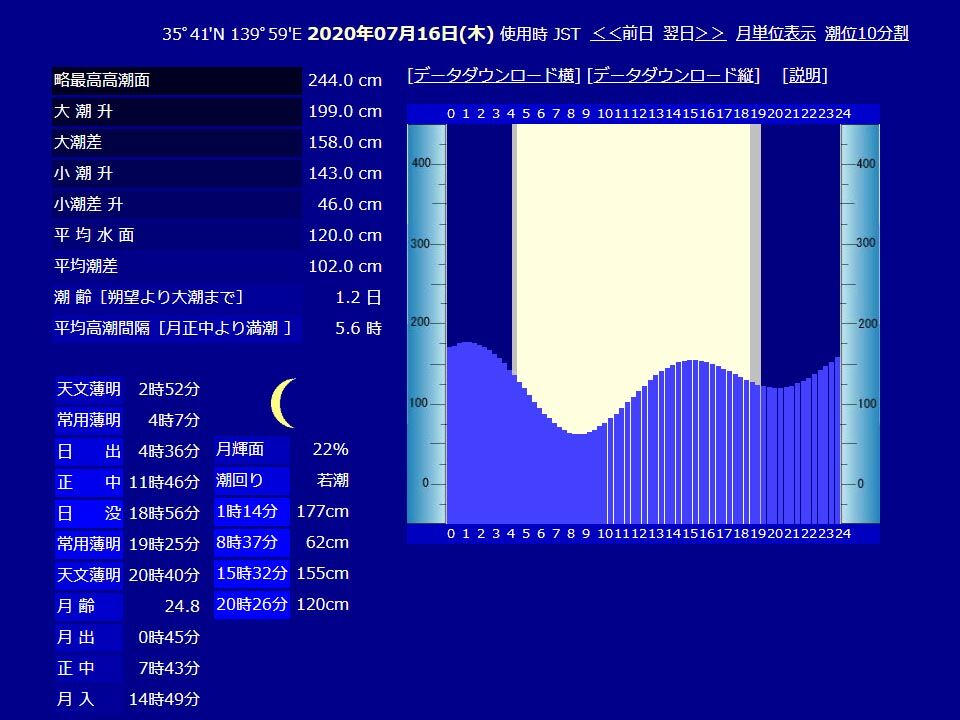This screenshot has height=720, width=960.
Task: Click the value 120.0 cm
Action: 345,235
